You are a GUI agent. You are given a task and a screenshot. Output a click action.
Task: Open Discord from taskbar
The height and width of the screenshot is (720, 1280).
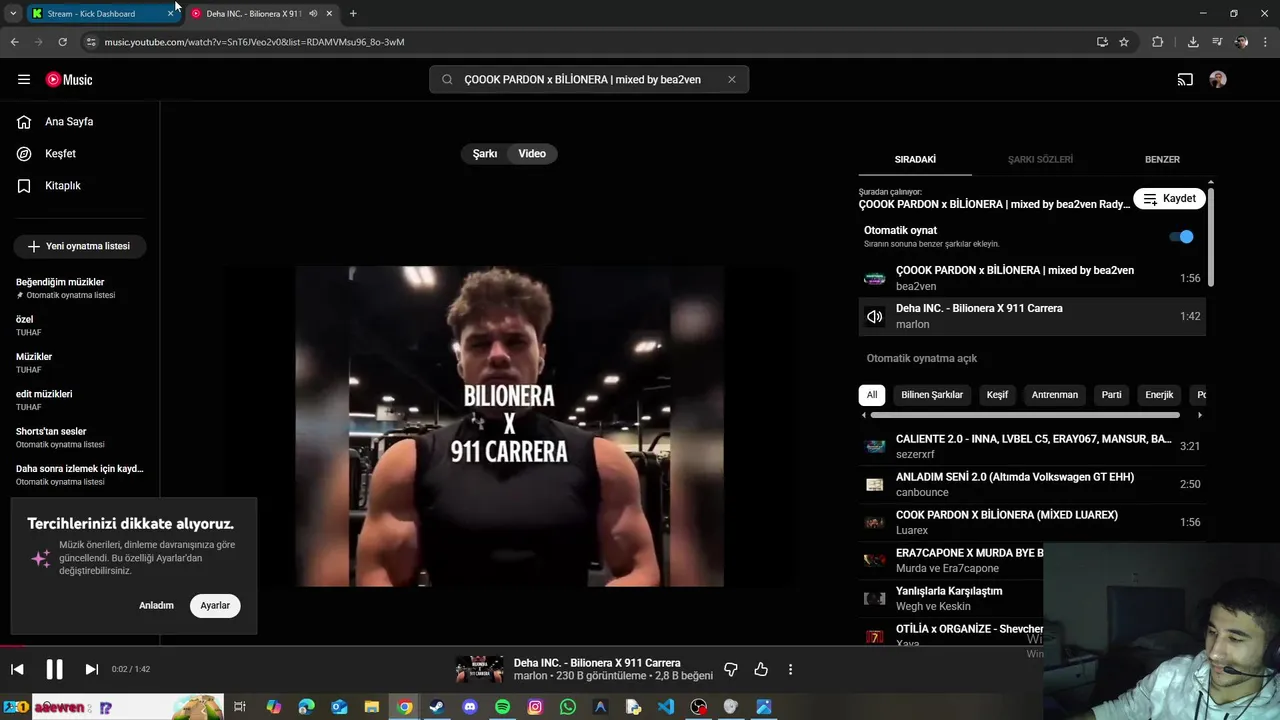click(470, 707)
